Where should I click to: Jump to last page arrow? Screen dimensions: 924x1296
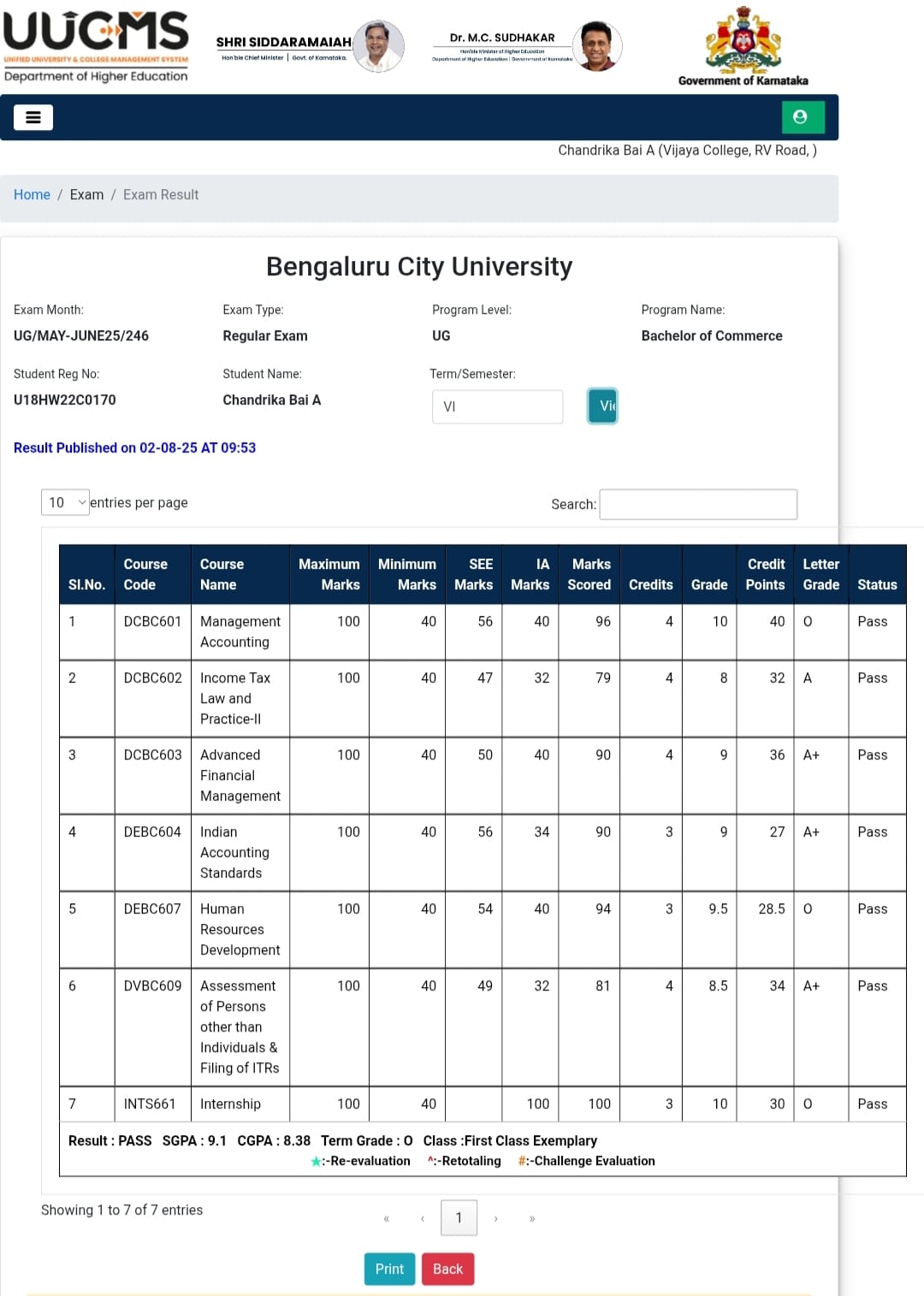[532, 1218]
